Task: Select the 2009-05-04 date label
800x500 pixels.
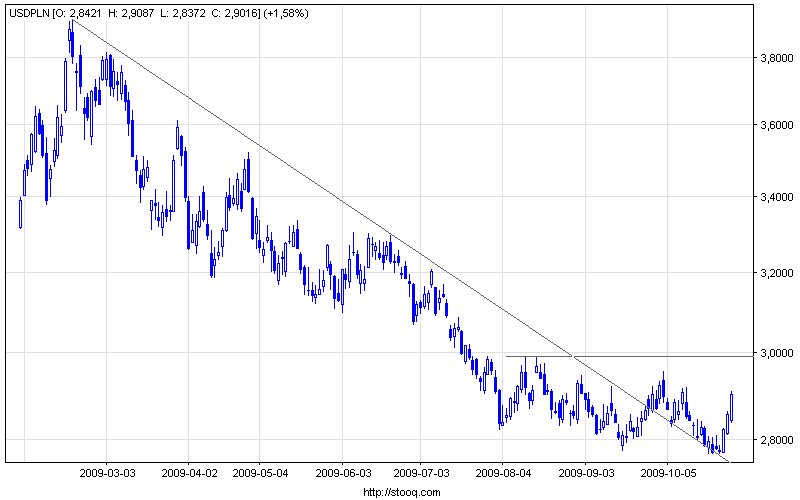Action: [x=260, y=473]
